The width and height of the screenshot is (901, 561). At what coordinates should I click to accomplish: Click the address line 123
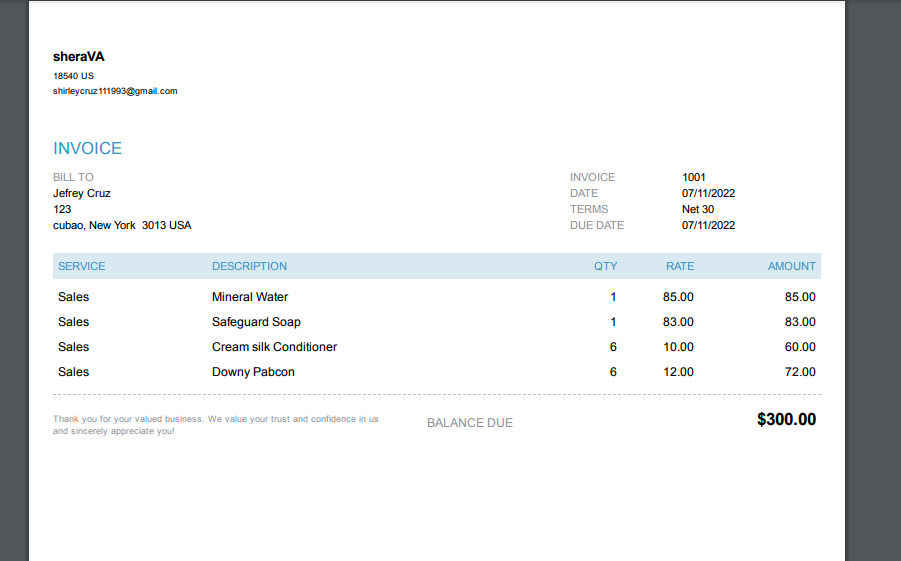(62, 209)
